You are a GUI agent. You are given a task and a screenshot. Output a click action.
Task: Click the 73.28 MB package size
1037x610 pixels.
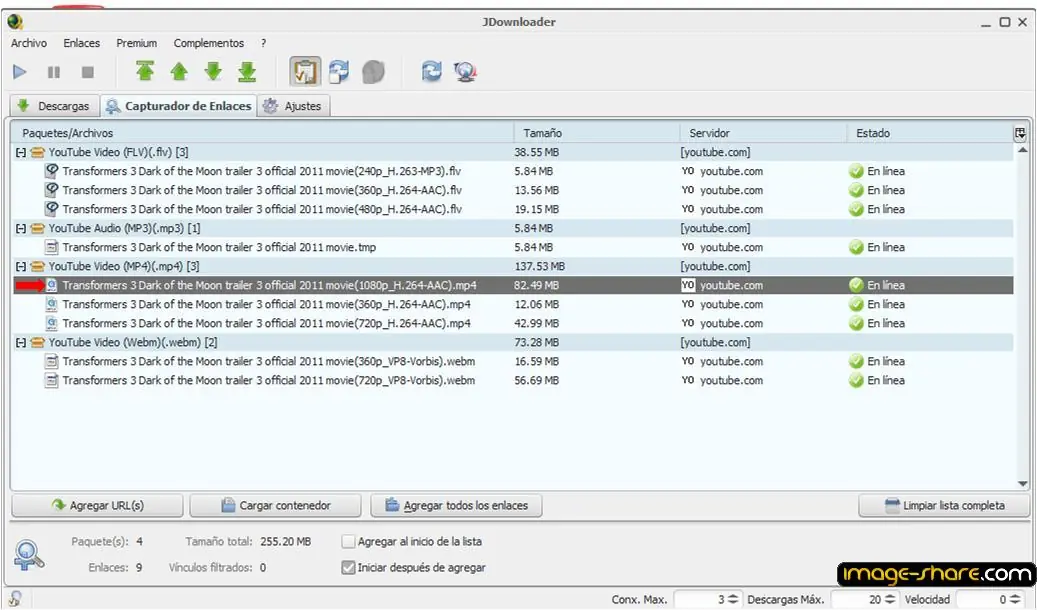coord(536,343)
